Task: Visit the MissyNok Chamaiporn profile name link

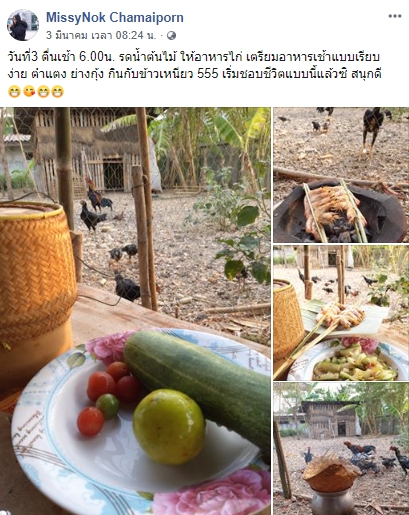Action: (115, 17)
